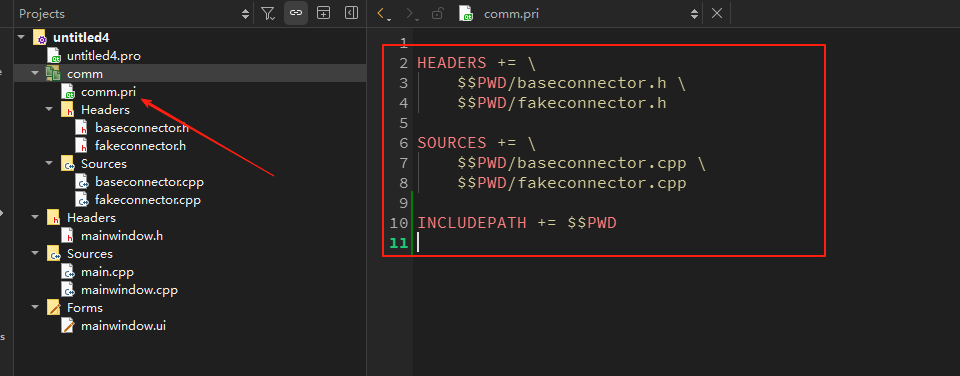
Task: Toggle synchronize with editor link icon
Action: [296, 13]
